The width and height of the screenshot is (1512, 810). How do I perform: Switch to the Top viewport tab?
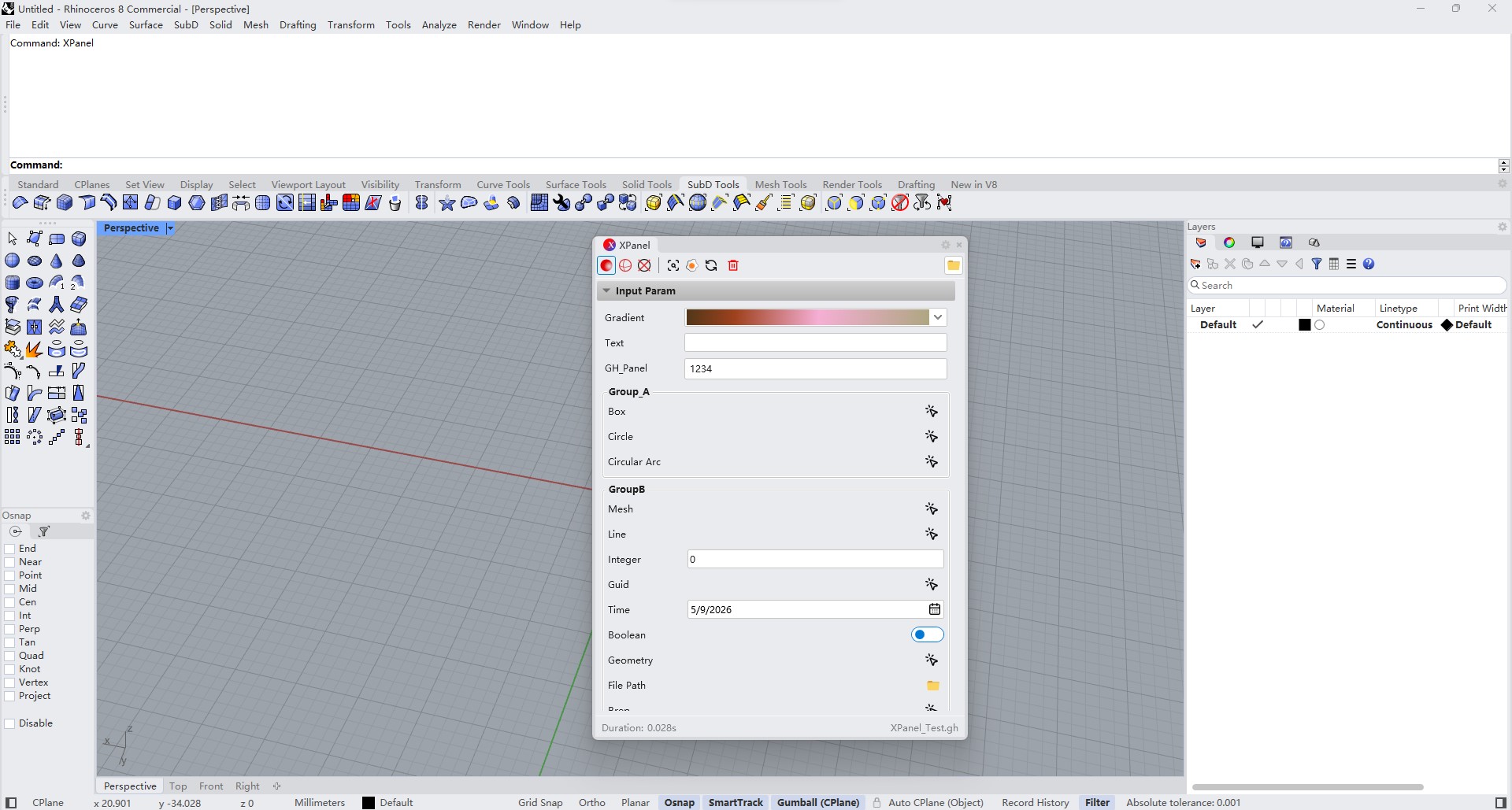178,786
